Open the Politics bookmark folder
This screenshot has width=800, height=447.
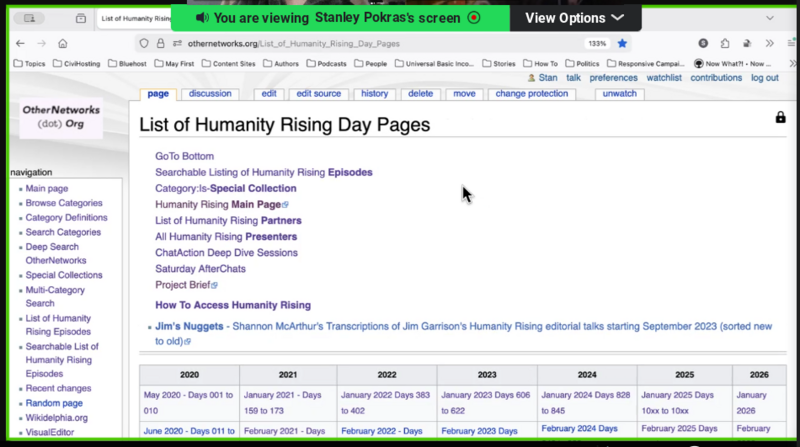point(583,64)
